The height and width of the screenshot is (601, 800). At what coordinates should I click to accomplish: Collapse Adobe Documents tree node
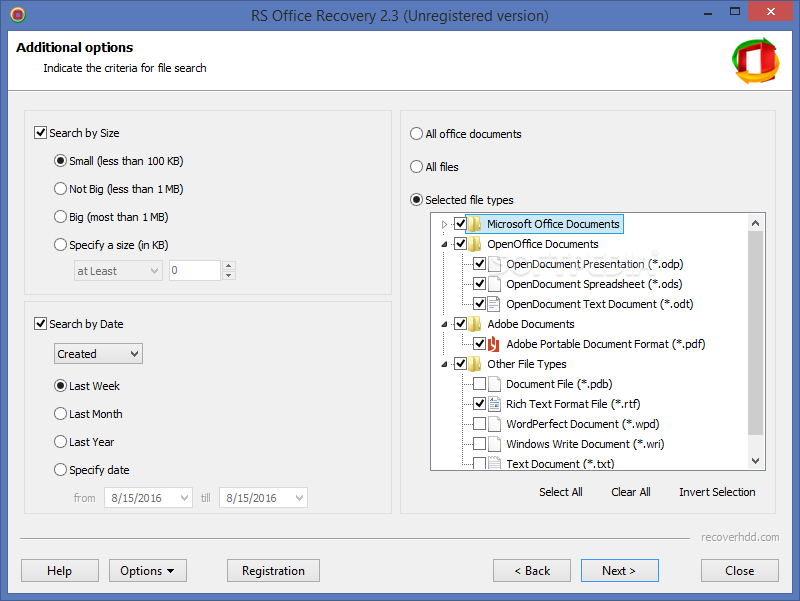tap(444, 324)
